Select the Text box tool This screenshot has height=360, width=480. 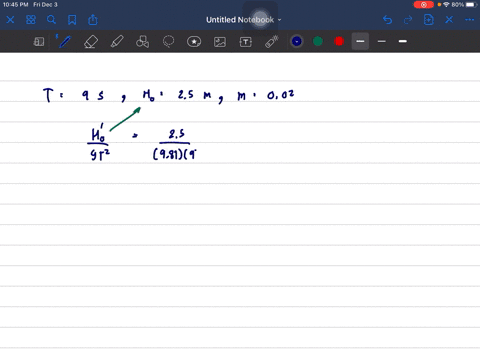coord(246,42)
